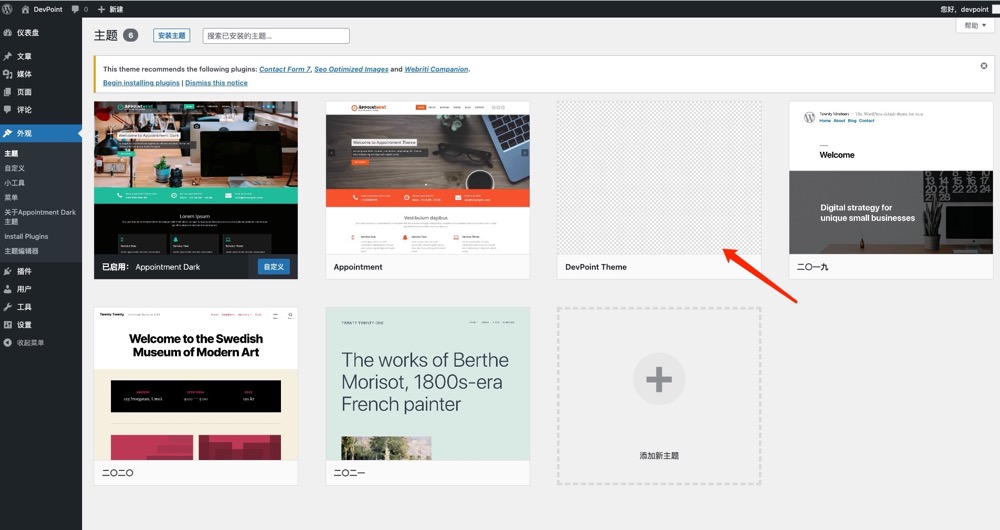
Task: Open the 您好, devpoint account menu
Action: (964, 9)
